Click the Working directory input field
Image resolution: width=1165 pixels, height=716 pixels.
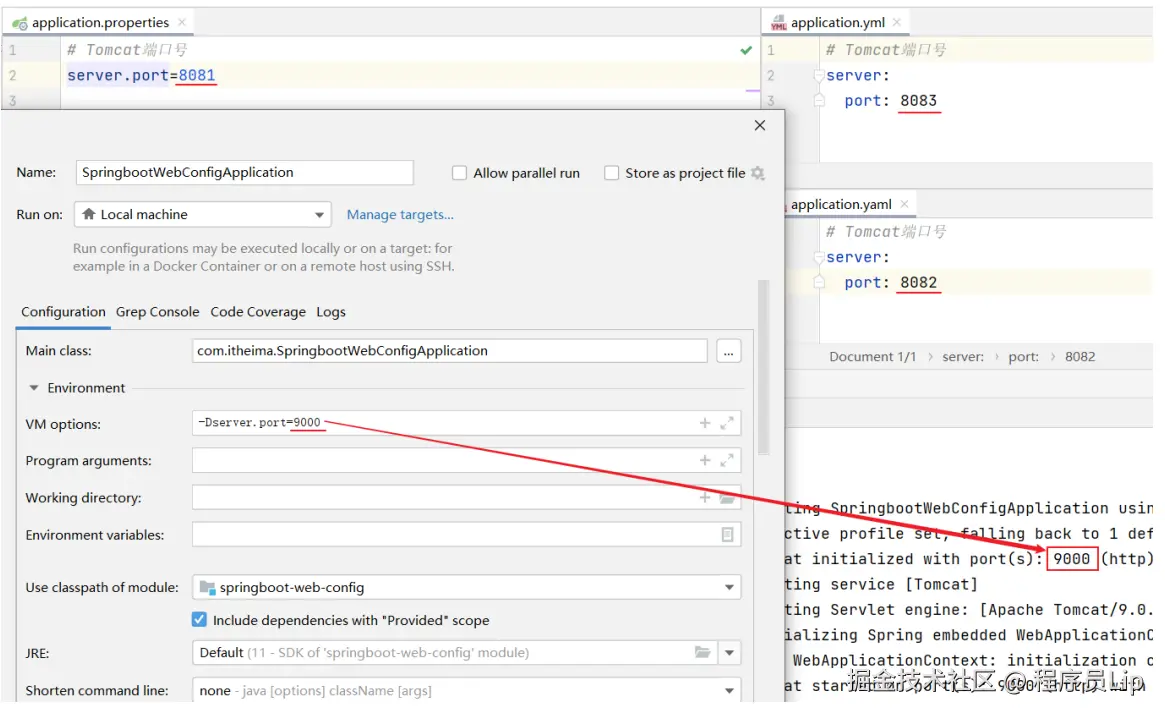467,497
